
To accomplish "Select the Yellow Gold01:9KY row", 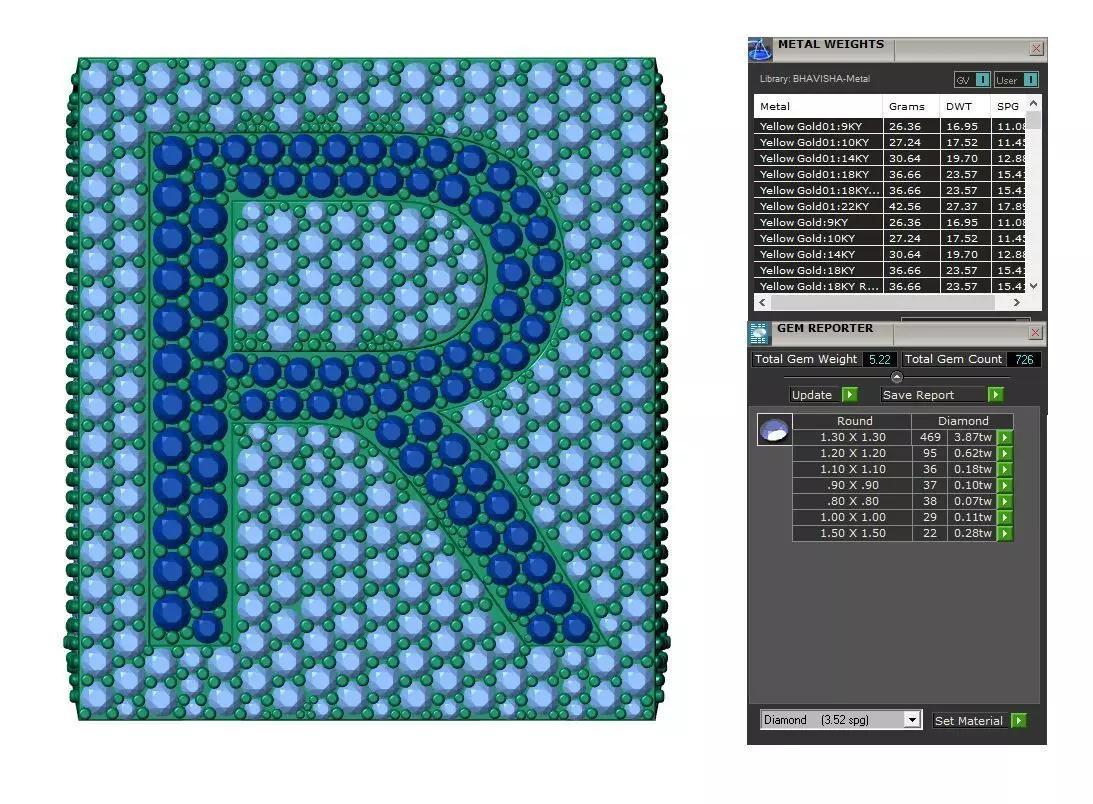I will [889, 126].
